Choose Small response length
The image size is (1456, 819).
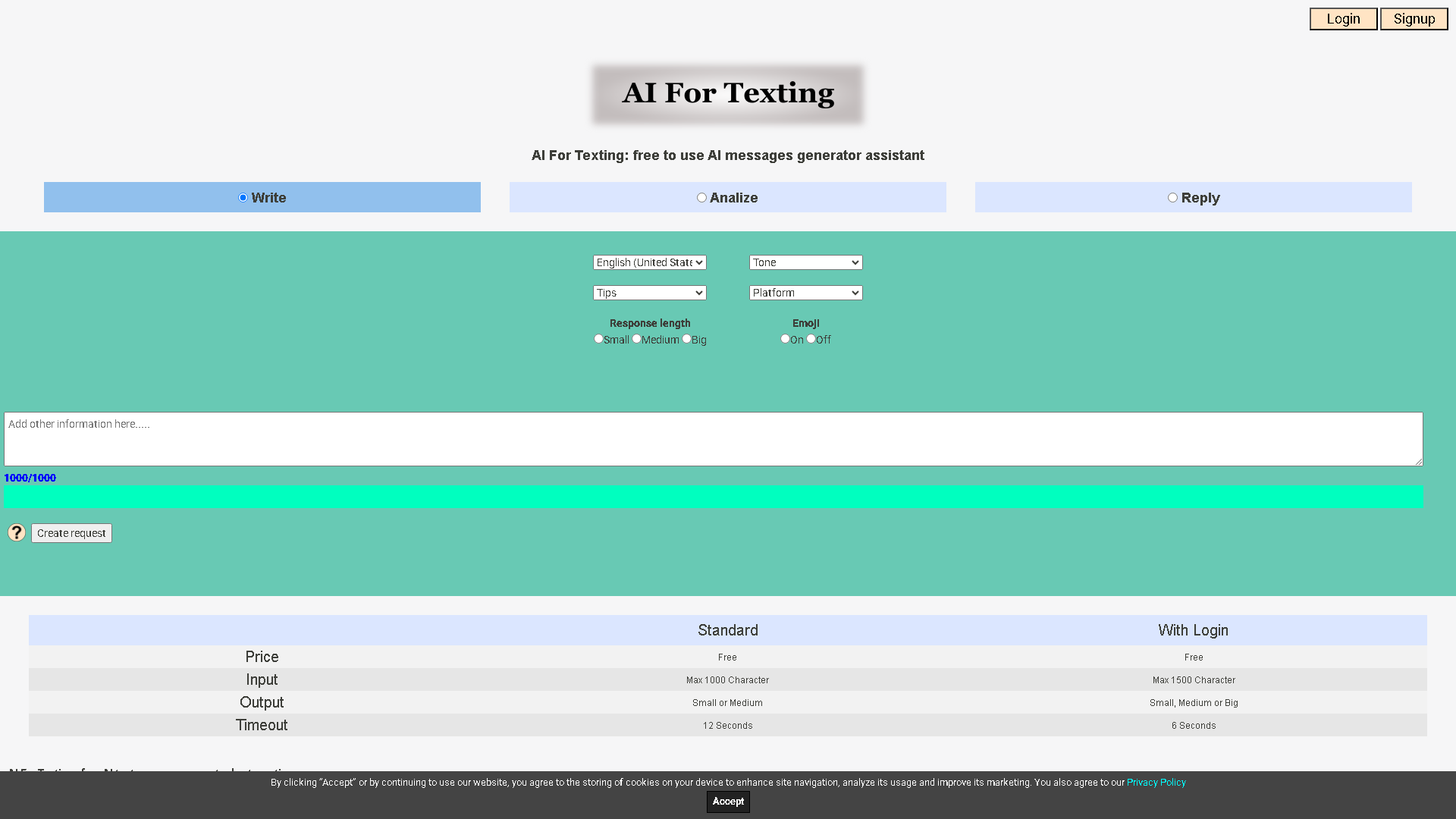click(x=598, y=339)
